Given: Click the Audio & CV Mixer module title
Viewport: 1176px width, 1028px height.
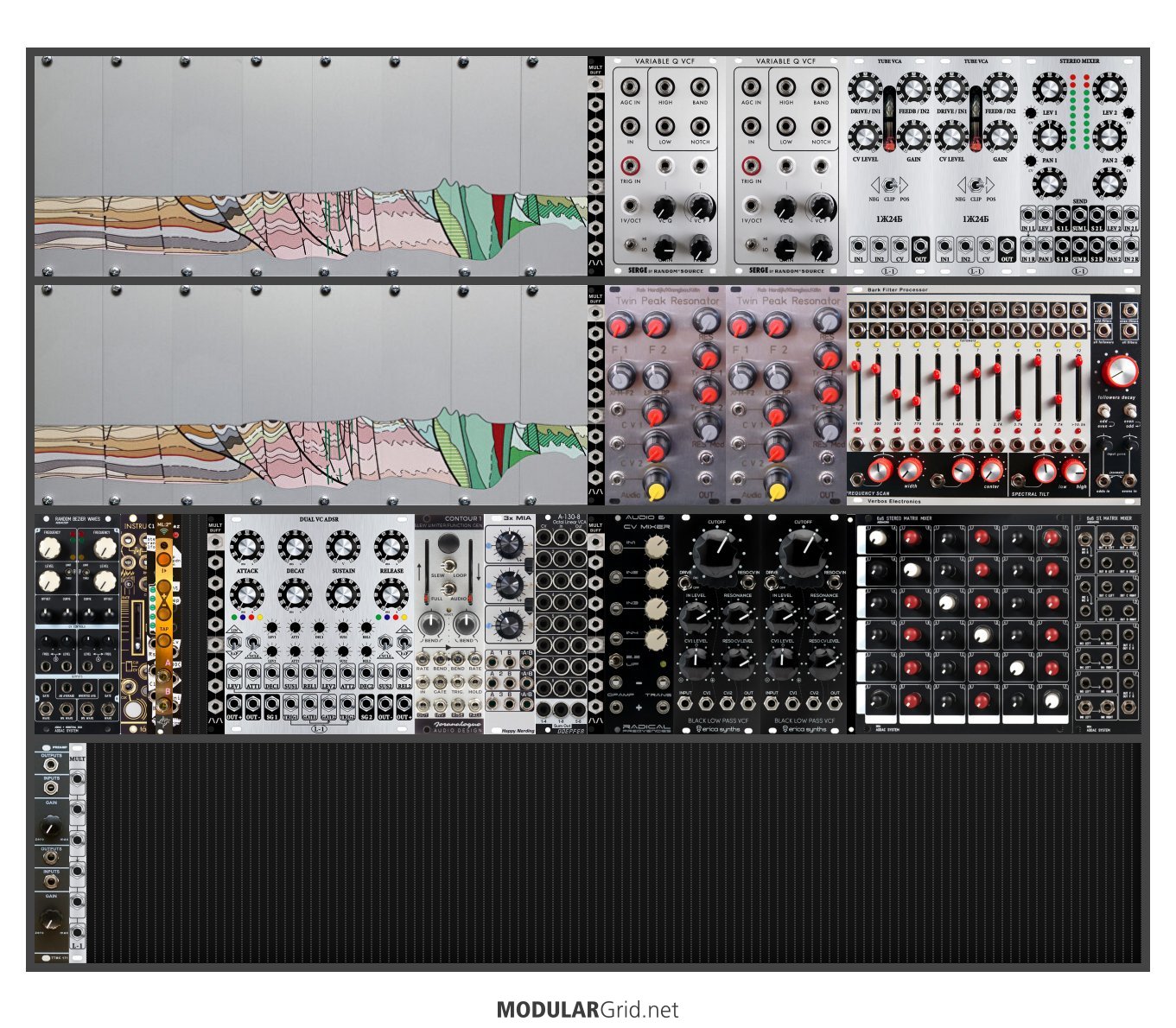Looking at the screenshot, I should (x=646, y=522).
